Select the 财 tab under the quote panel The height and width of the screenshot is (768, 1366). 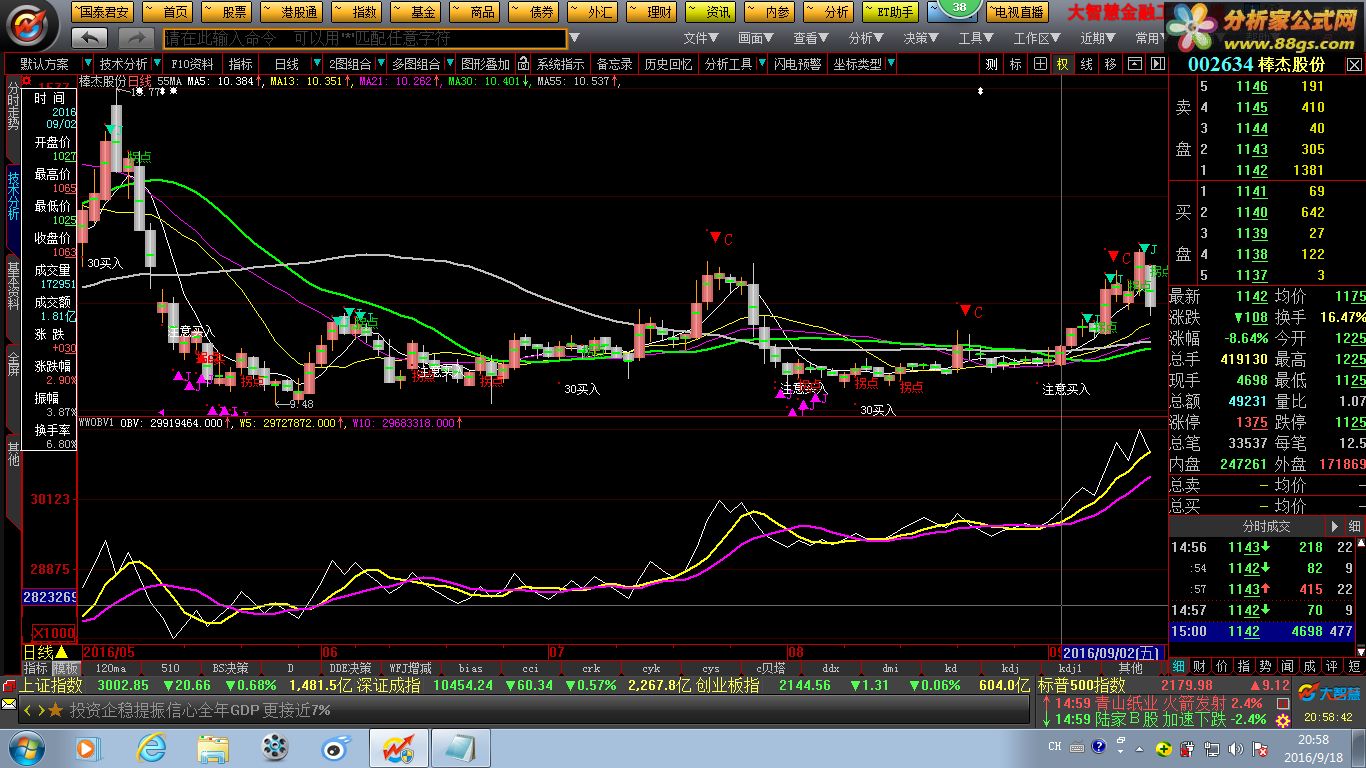coord(1200,666)
